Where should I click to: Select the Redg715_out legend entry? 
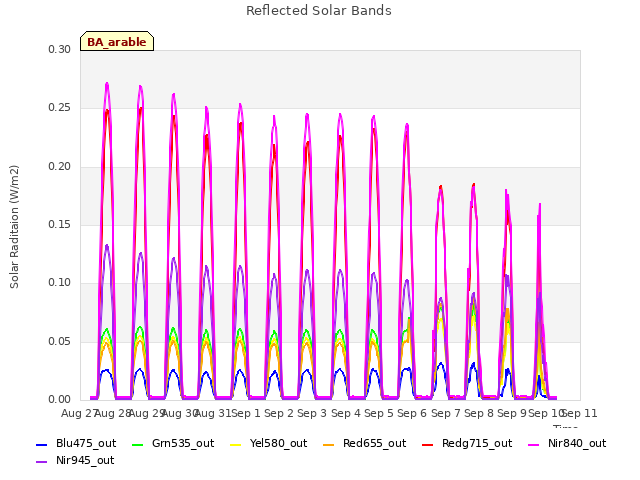467,444
